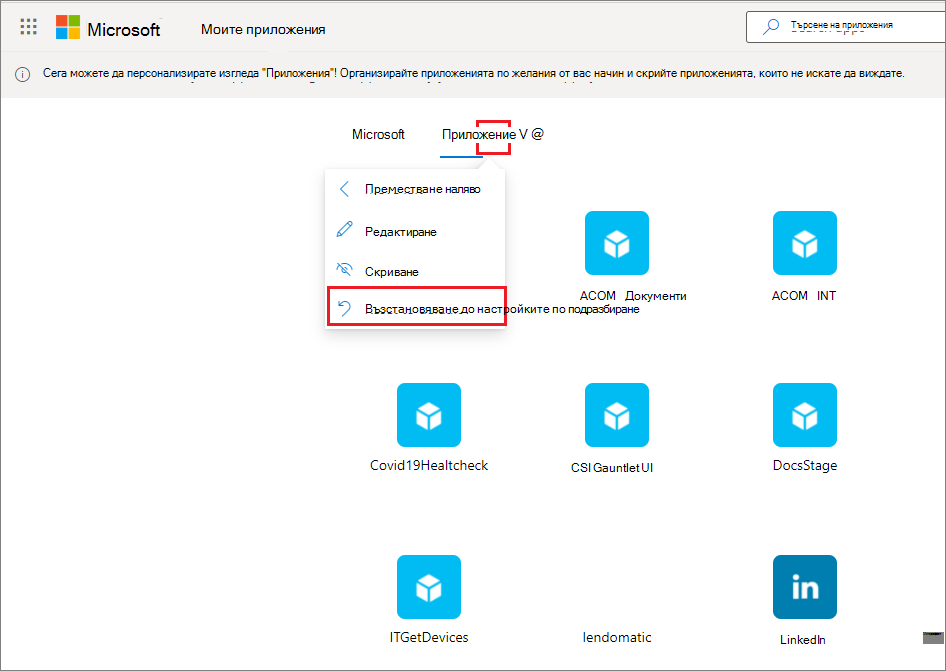This screenshot has width=946, height=671.
Task: Click the ACOM INT label
Action: 804,296
